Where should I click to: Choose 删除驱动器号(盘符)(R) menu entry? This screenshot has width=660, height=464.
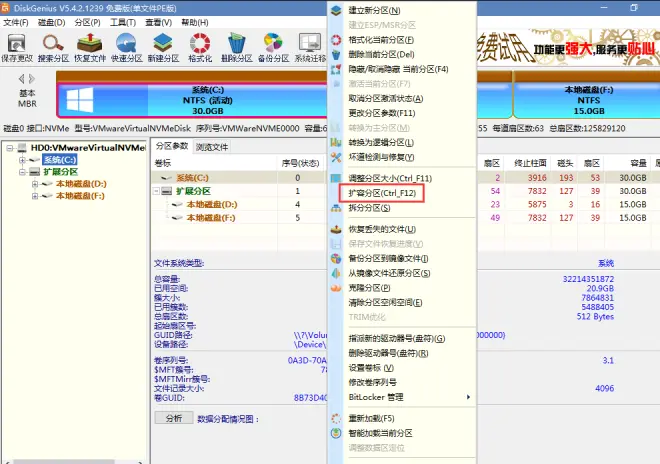[x=388, y=353]
